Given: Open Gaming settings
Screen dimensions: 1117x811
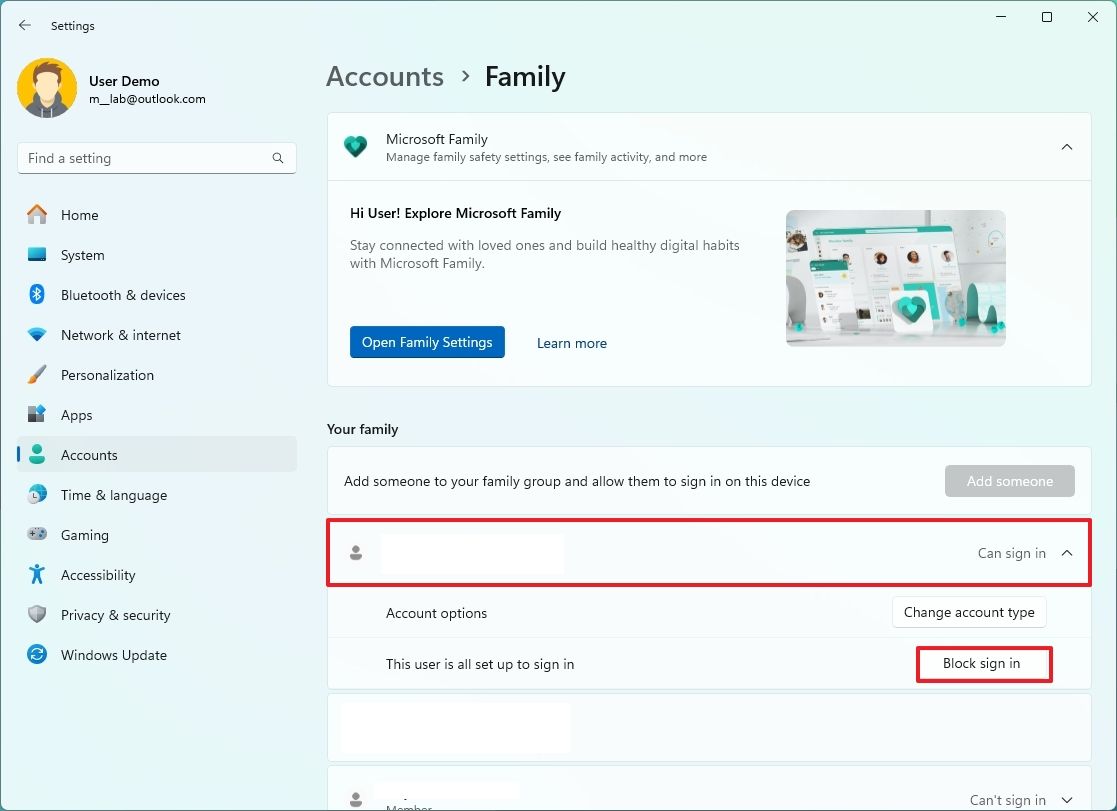Looking at the screenshot, I should [85, 535].
